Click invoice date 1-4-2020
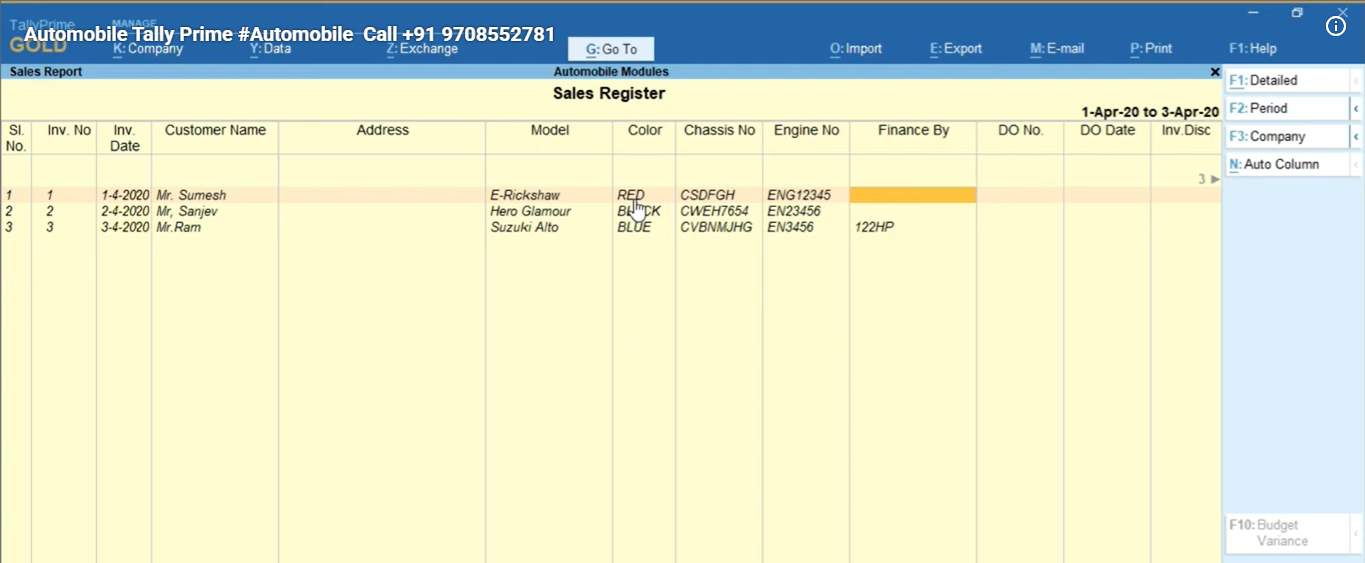Viewport: 1365px width, 563px height. (x=125, y=196)
